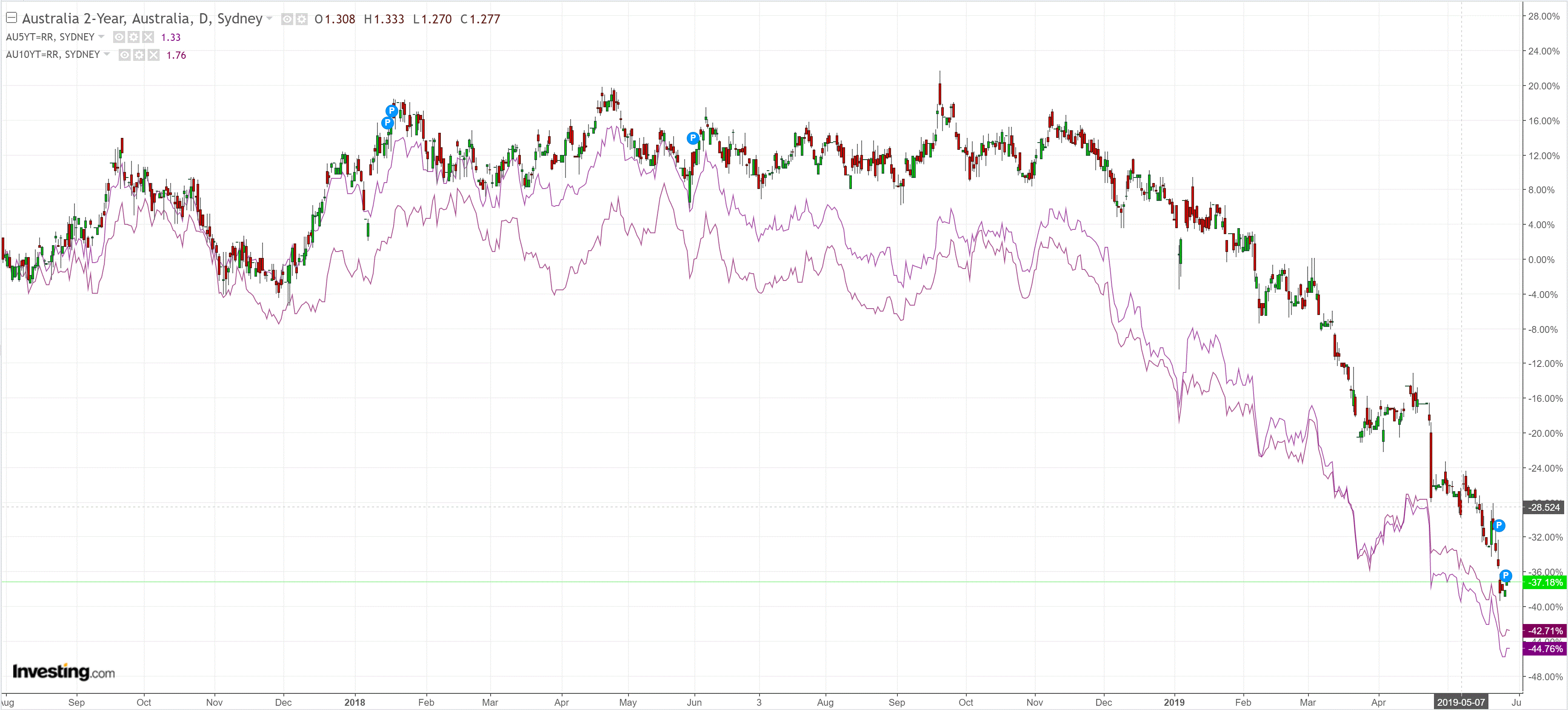
Task: Click the blue P marker beside the -37.18% label
Action: [x=1505, y=575]
